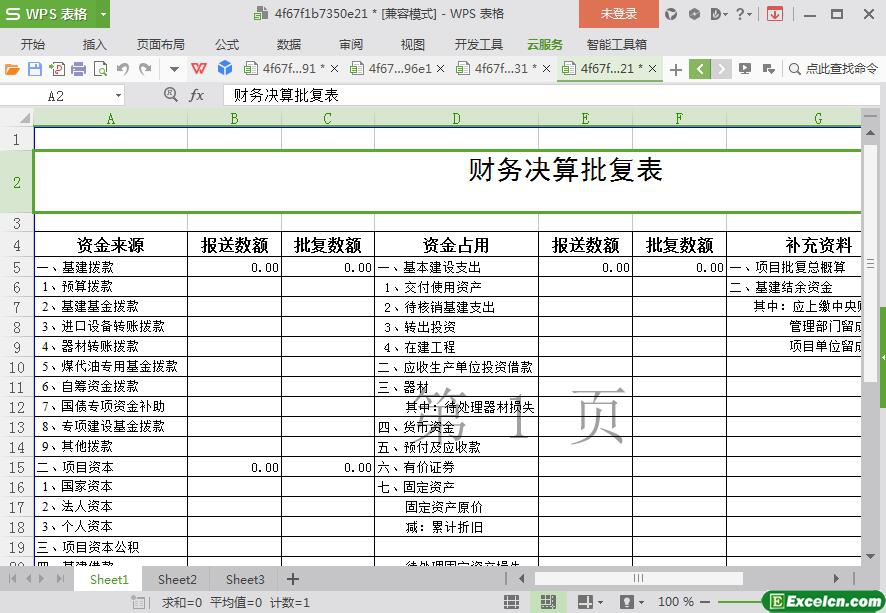Click the open folder icon in toolbar
886x613 pixels.
pyautogui.click(x=12, y=69)
